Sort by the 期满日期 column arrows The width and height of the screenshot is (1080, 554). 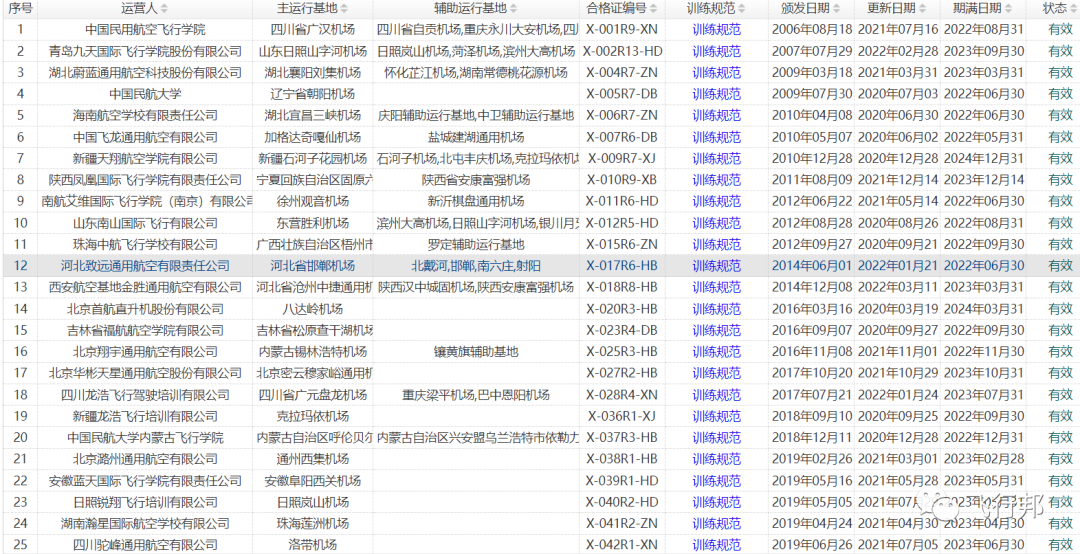coord(1008,9)
